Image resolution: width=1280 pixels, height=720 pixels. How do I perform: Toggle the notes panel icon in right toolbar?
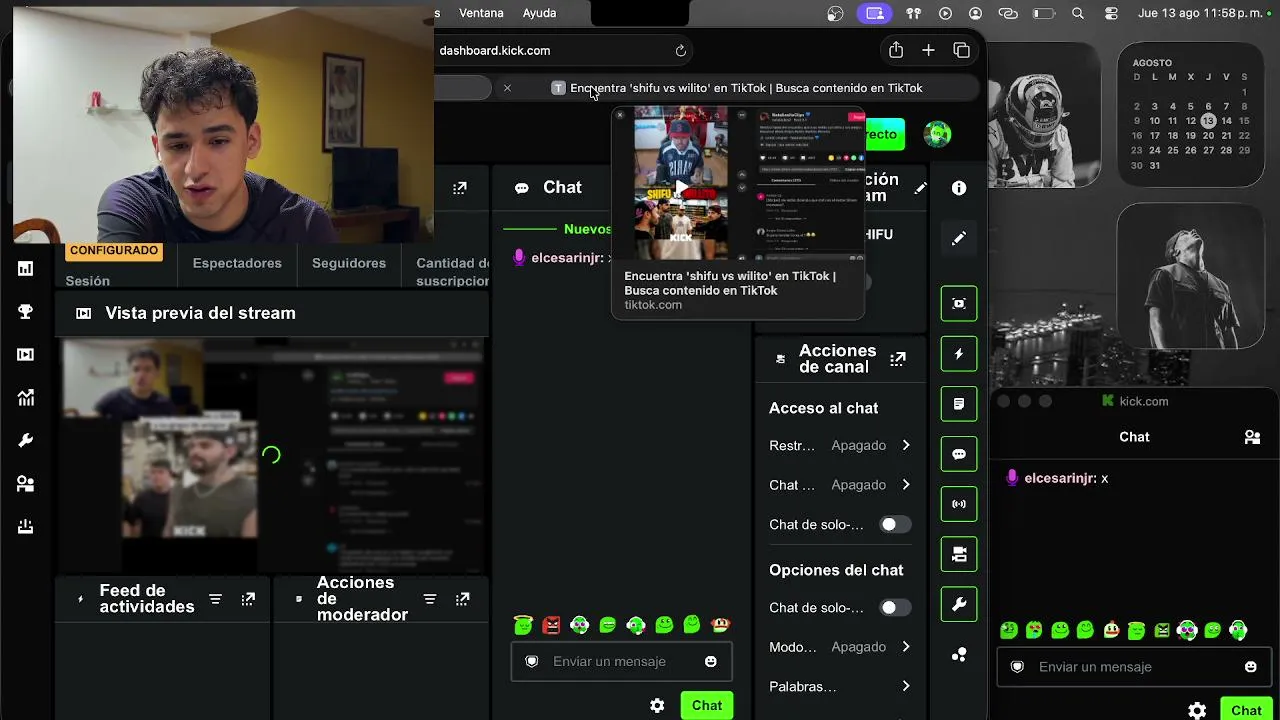point(959,404)
